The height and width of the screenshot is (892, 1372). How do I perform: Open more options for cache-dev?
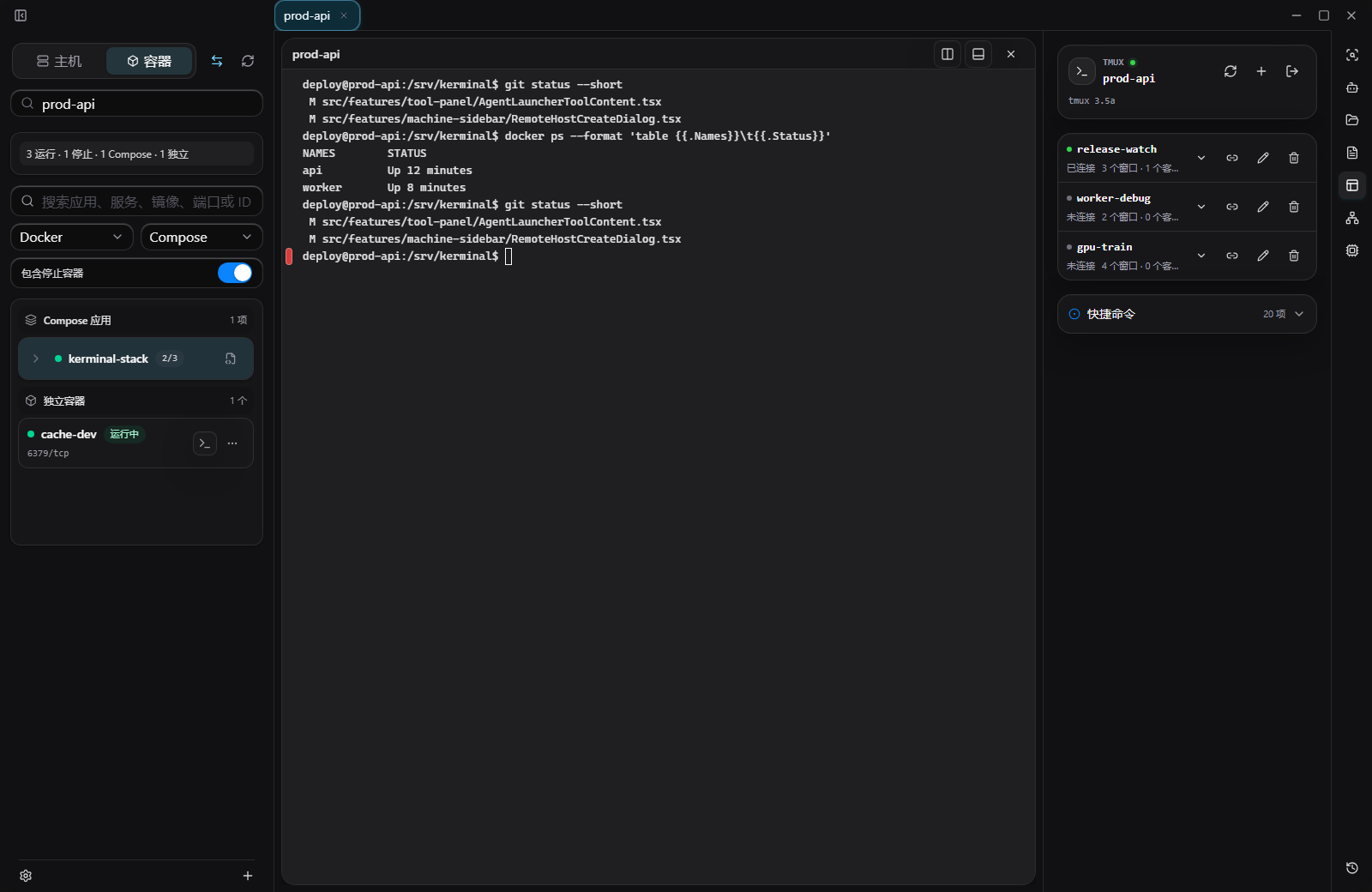coord(232,443)
